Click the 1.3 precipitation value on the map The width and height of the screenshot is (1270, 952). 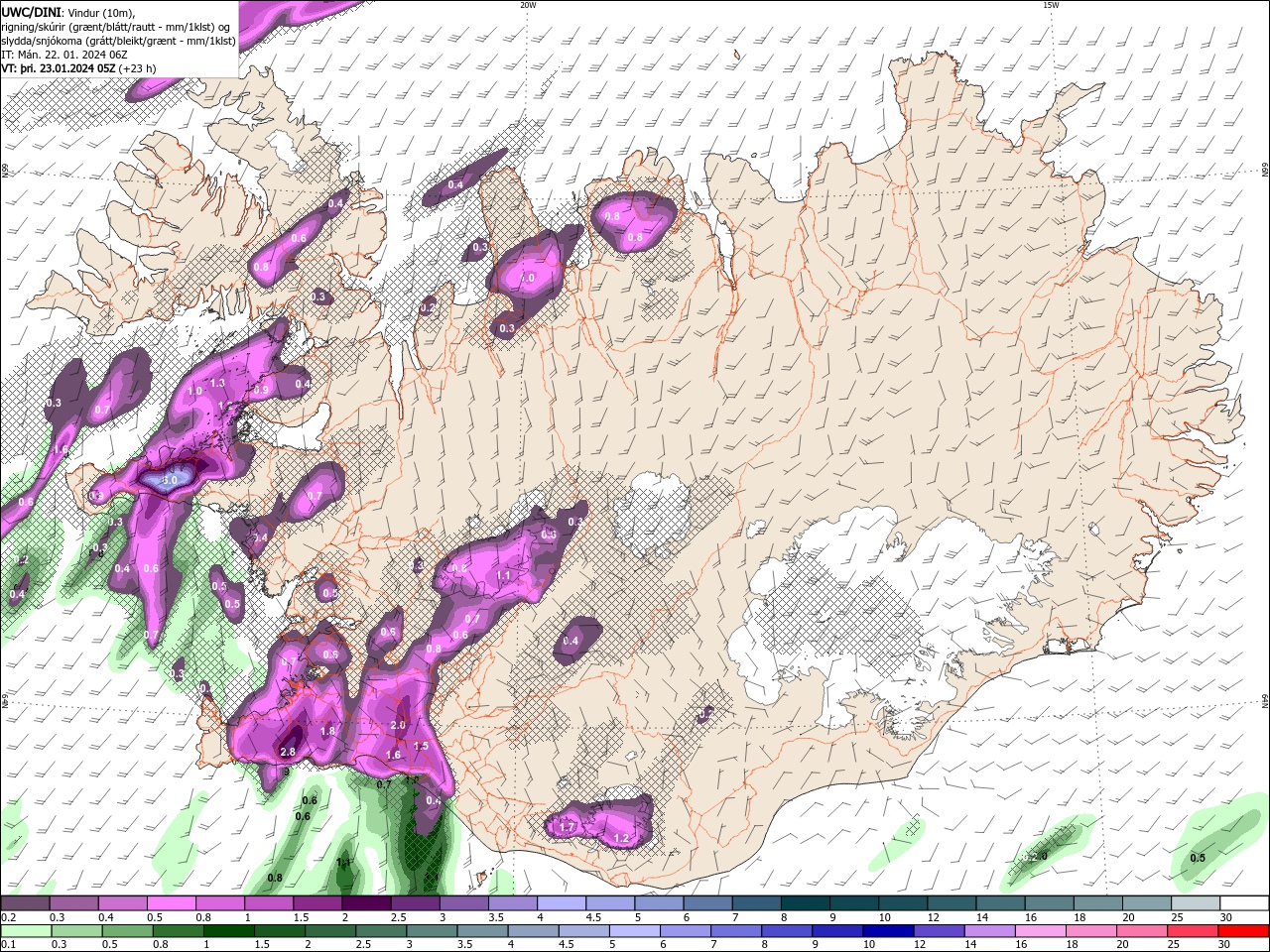point(217,383)
